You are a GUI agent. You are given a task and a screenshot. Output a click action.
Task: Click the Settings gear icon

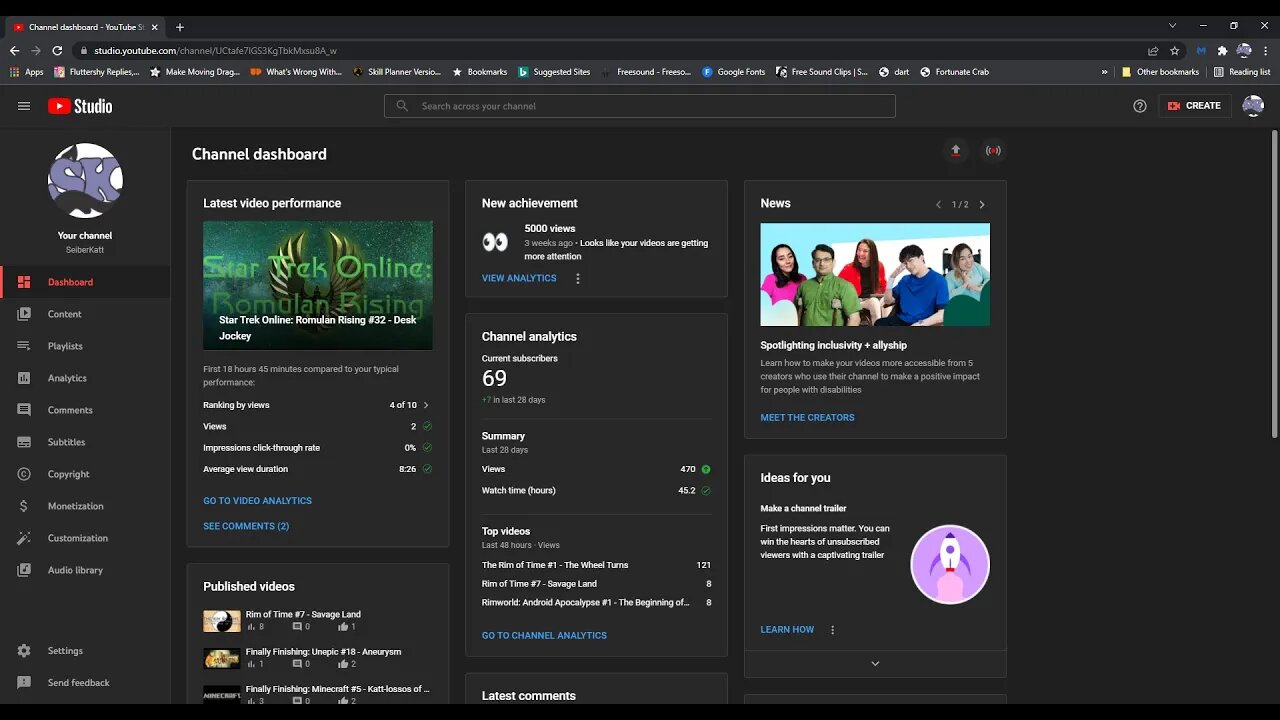coord(24,651)
